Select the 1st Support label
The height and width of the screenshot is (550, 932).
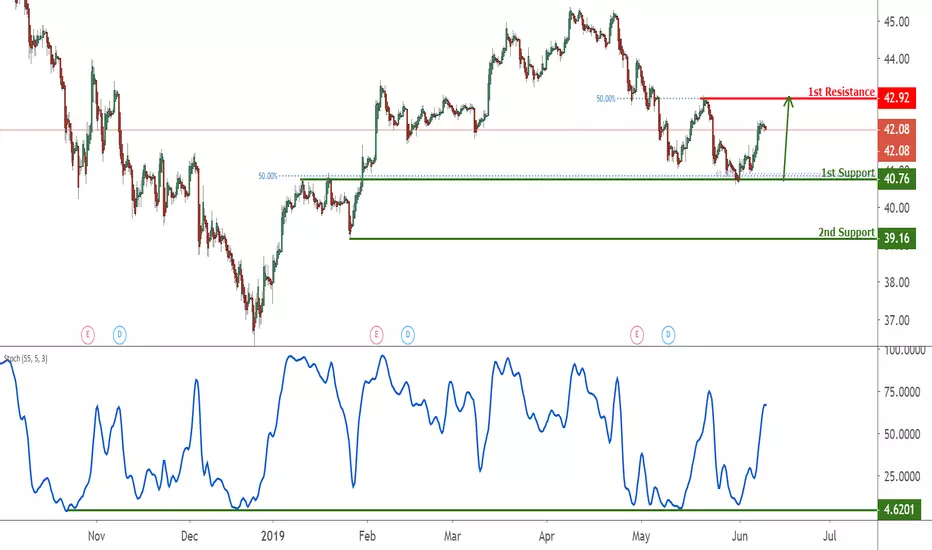(x=848, y=172)
